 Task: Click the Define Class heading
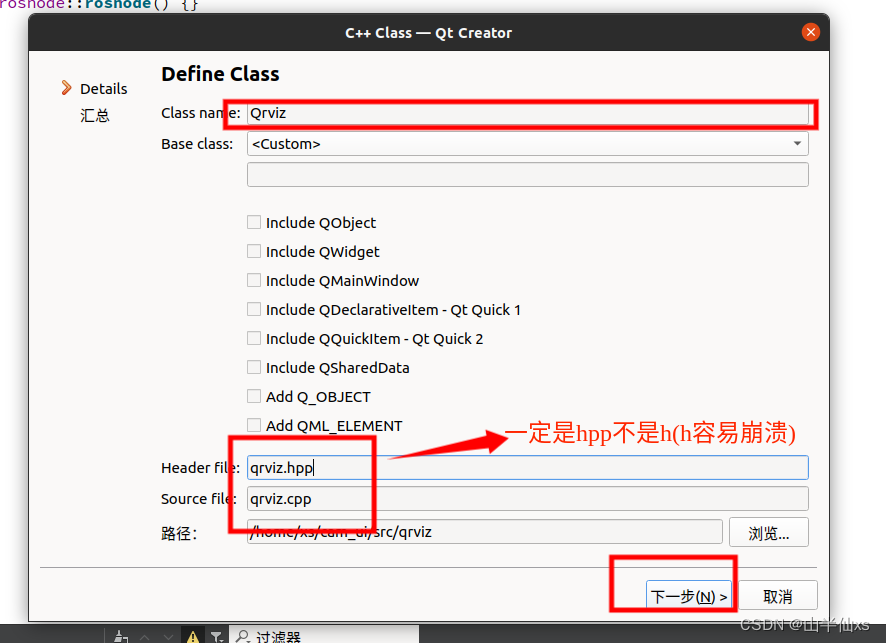tap(220, 74)
